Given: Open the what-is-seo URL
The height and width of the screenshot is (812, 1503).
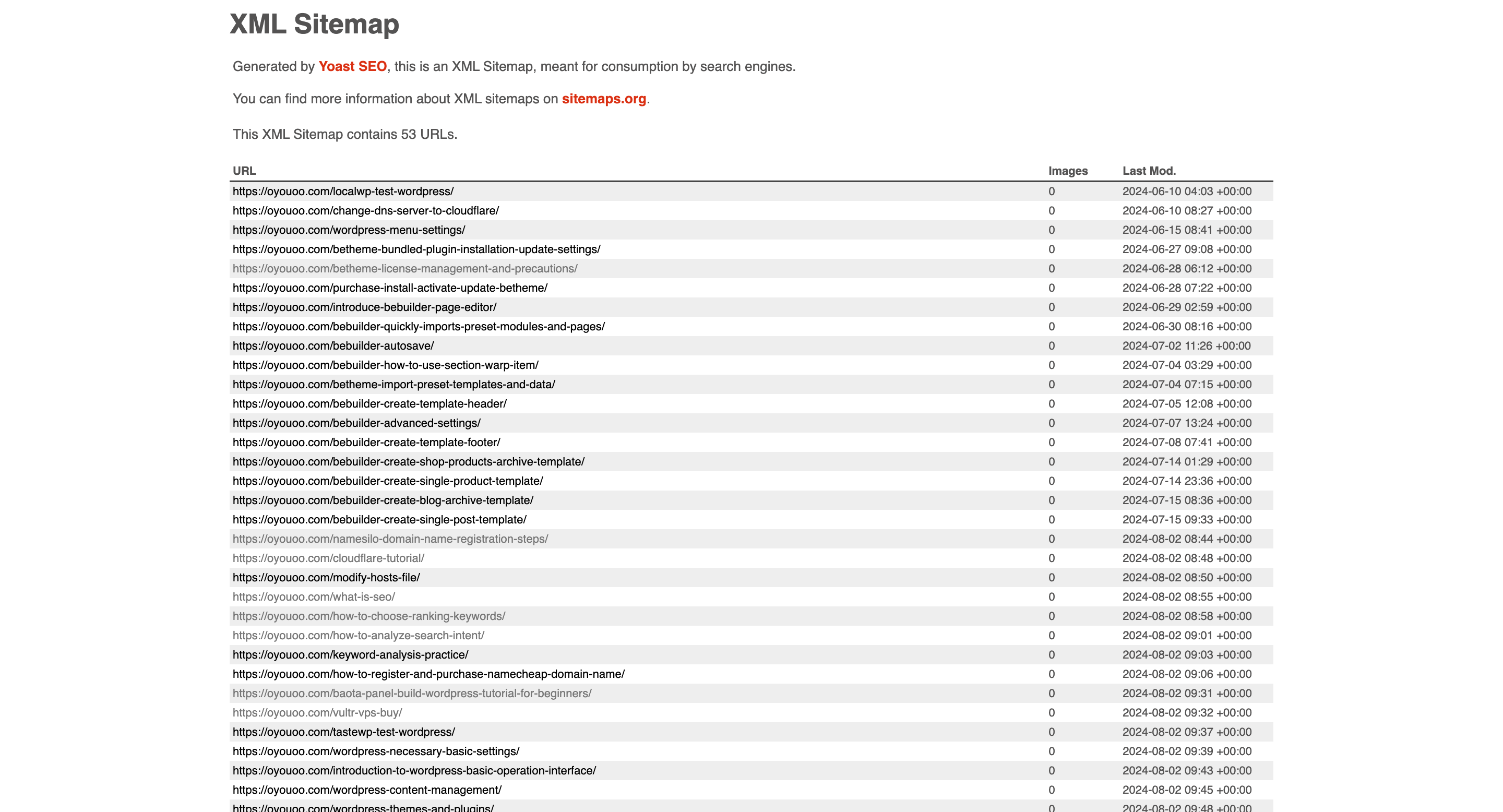Looking at the screenshot, I should coord(314,597).
